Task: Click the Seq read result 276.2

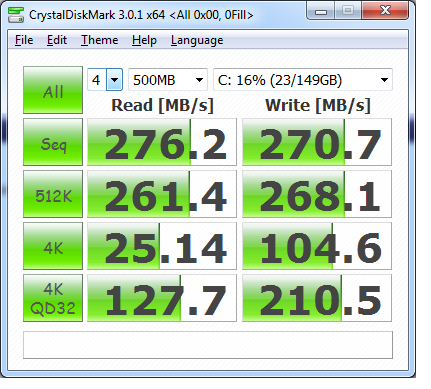Action: 162,142
